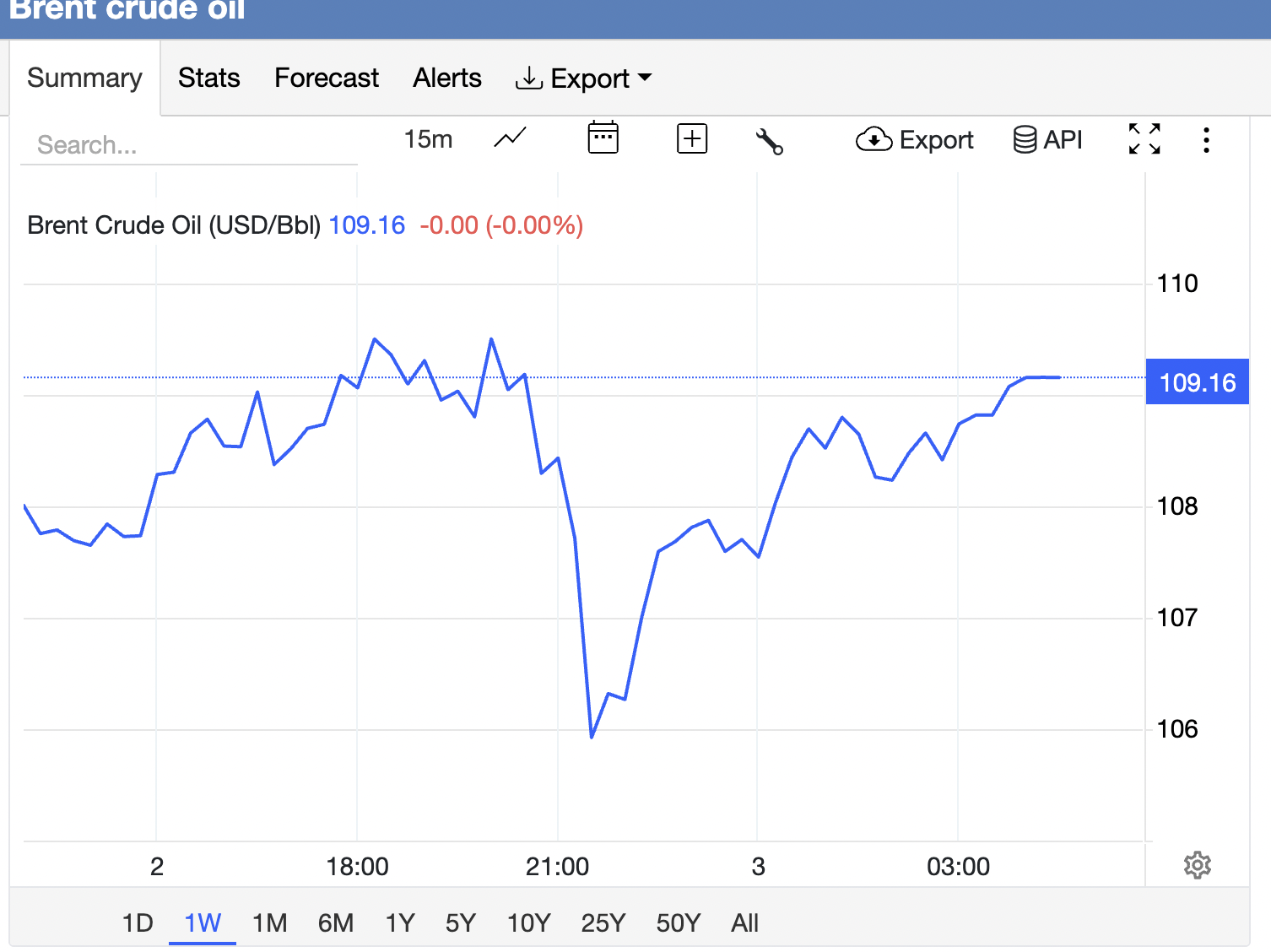The height and width of the screenshot is (952, 1271).
Task: Show All historical data range
Action: click(744, 922)
